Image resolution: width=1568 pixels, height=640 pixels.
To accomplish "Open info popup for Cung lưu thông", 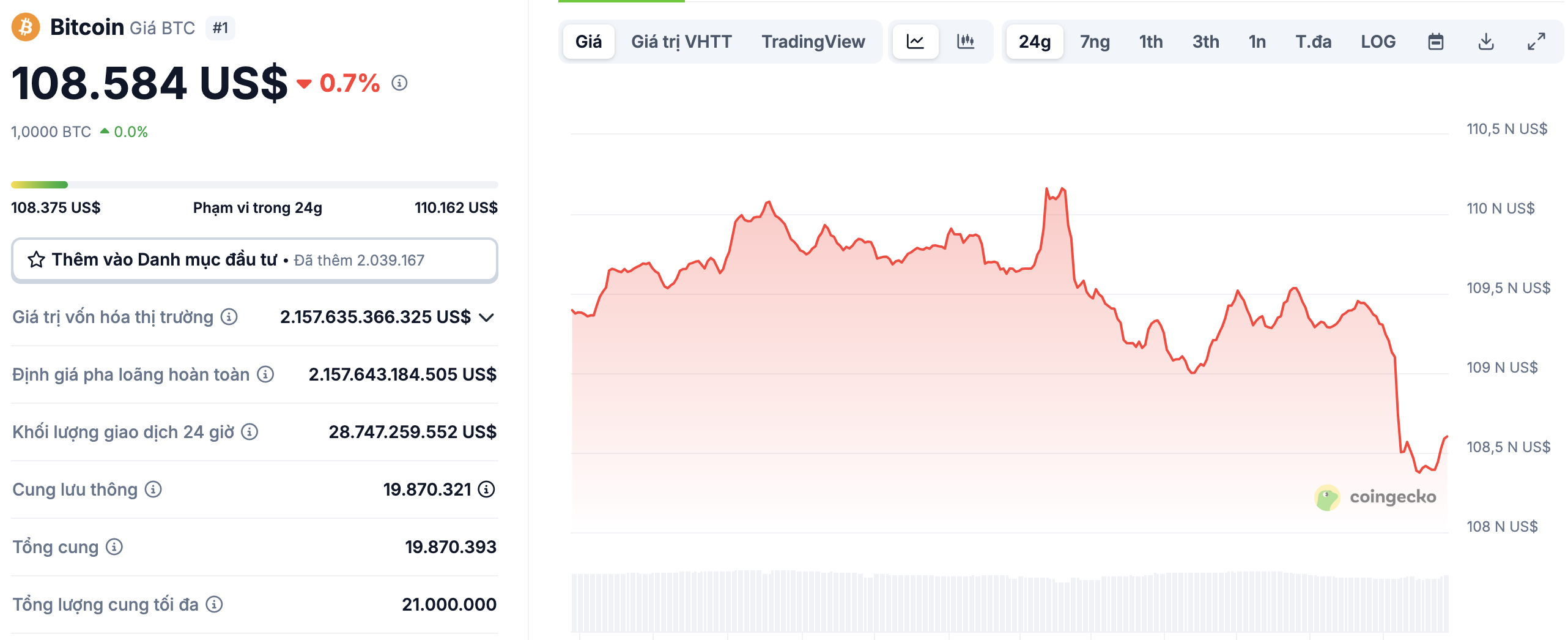I will coord(151,489).
